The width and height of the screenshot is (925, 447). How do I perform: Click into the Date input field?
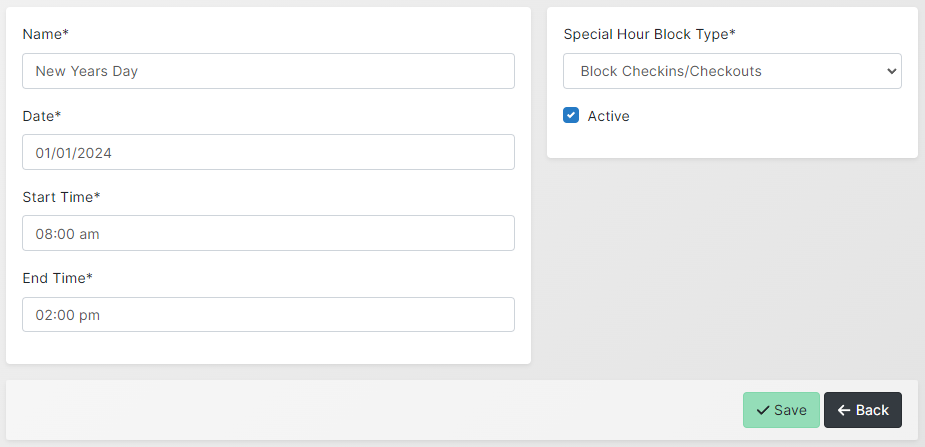(268, 152)
